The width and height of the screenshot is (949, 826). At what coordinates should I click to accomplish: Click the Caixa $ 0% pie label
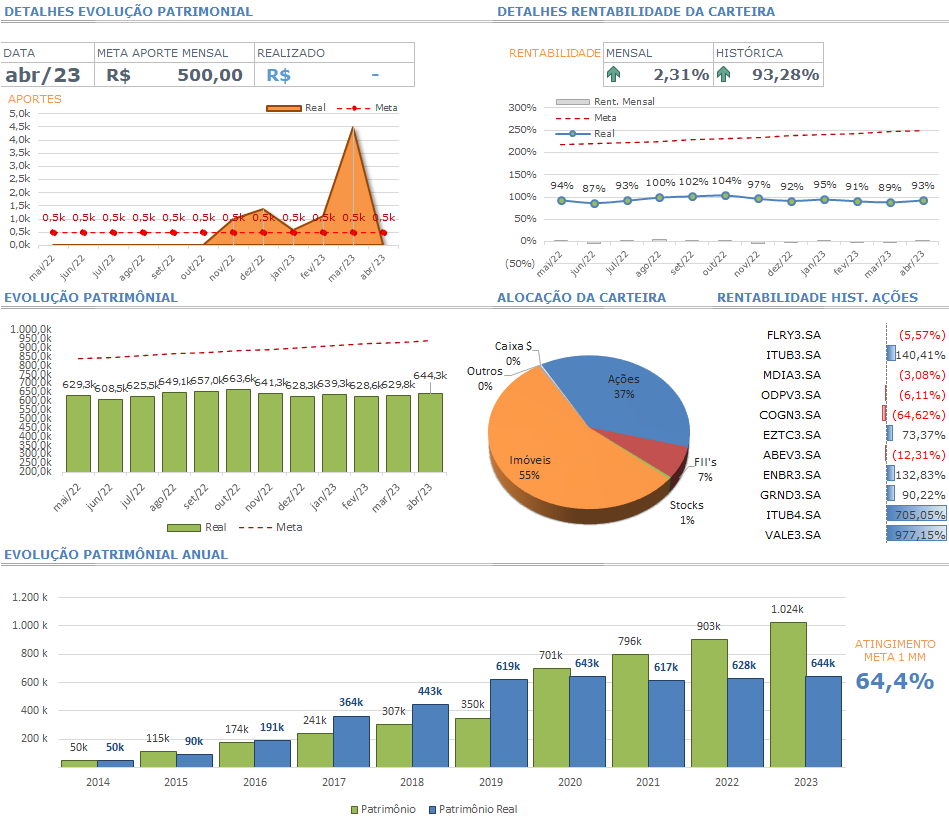pos(513,353)
